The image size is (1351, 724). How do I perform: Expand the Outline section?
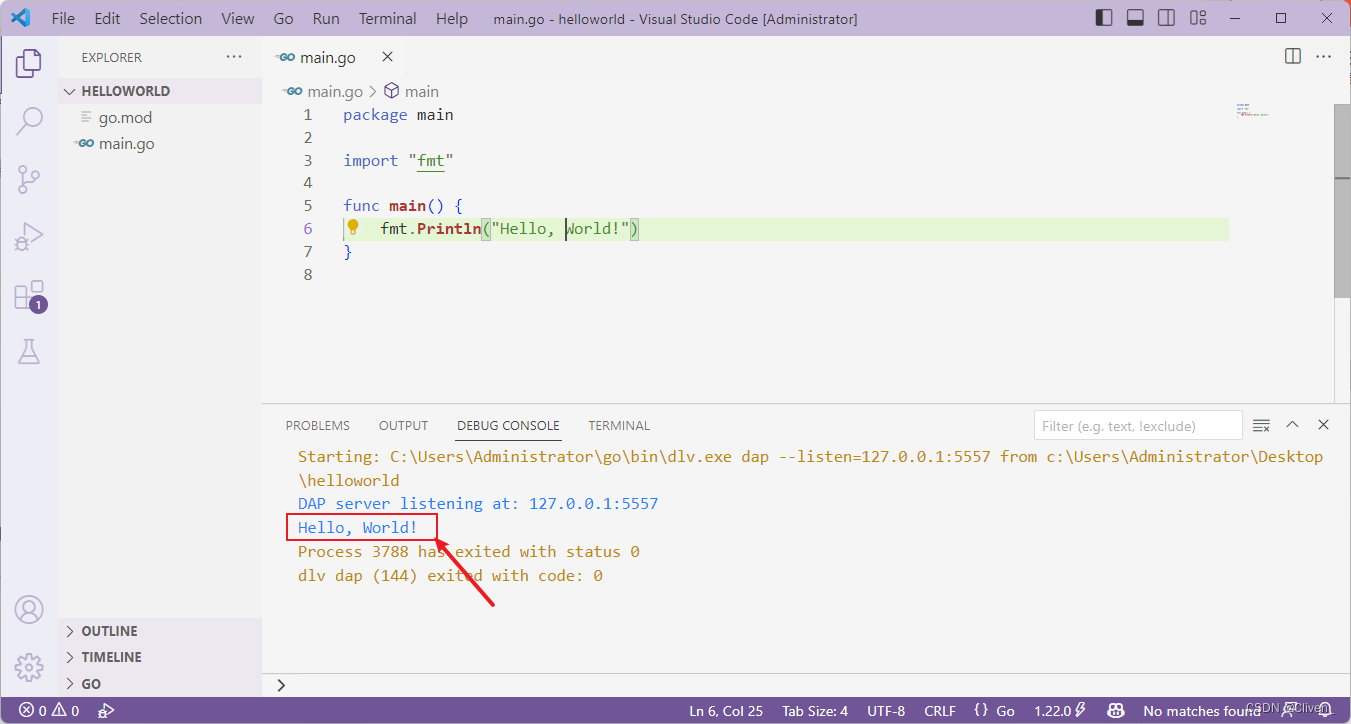point(160,631)
